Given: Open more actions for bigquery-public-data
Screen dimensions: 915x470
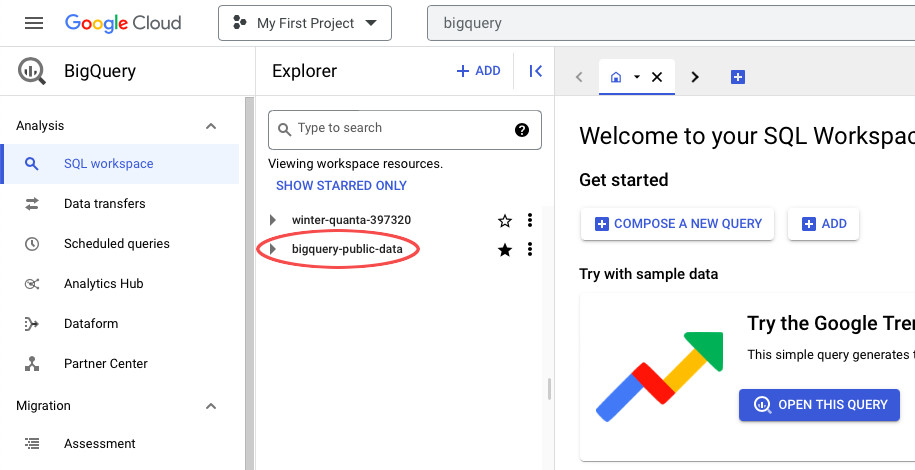Looking at the screenshot, I should coord(530,249).
